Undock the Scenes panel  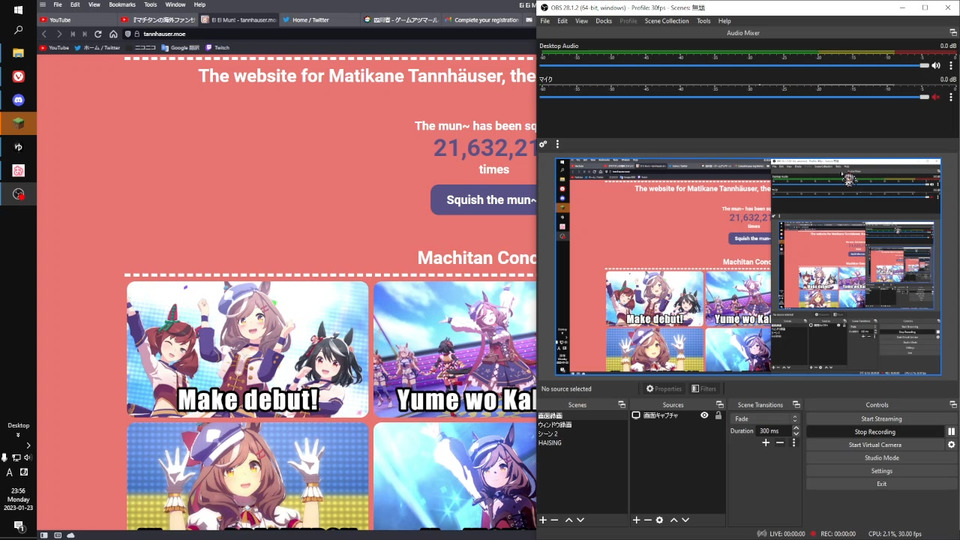[x=621, y=405]
